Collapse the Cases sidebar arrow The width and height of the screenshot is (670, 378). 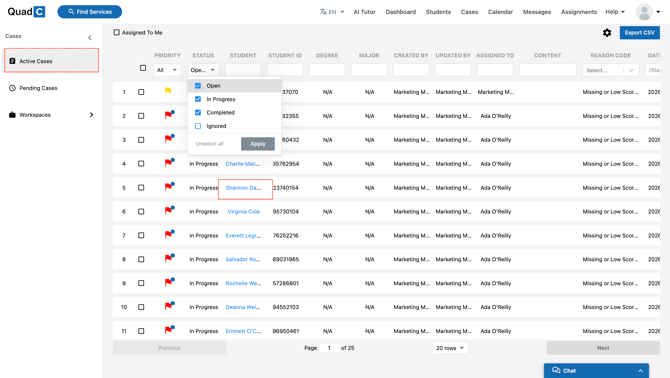click(x=90, y=38)
